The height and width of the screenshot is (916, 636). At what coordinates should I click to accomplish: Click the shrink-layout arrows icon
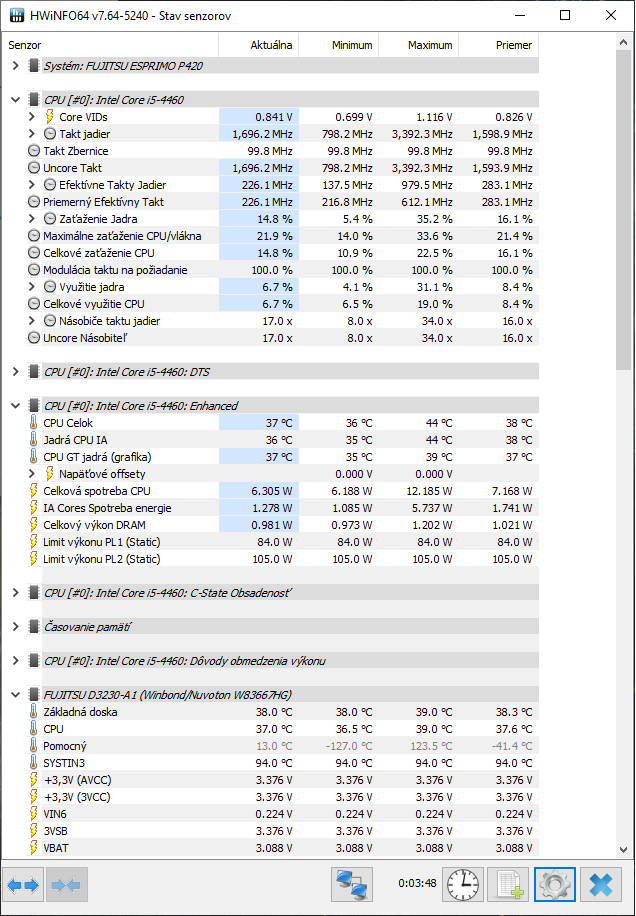(67, 885)
